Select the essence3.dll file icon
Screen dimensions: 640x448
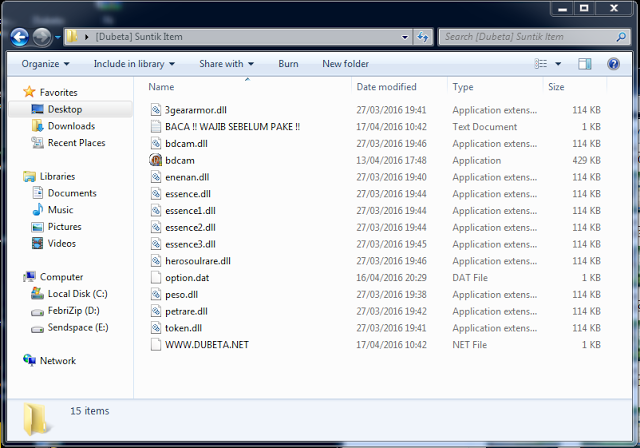(x=156, y=244)
